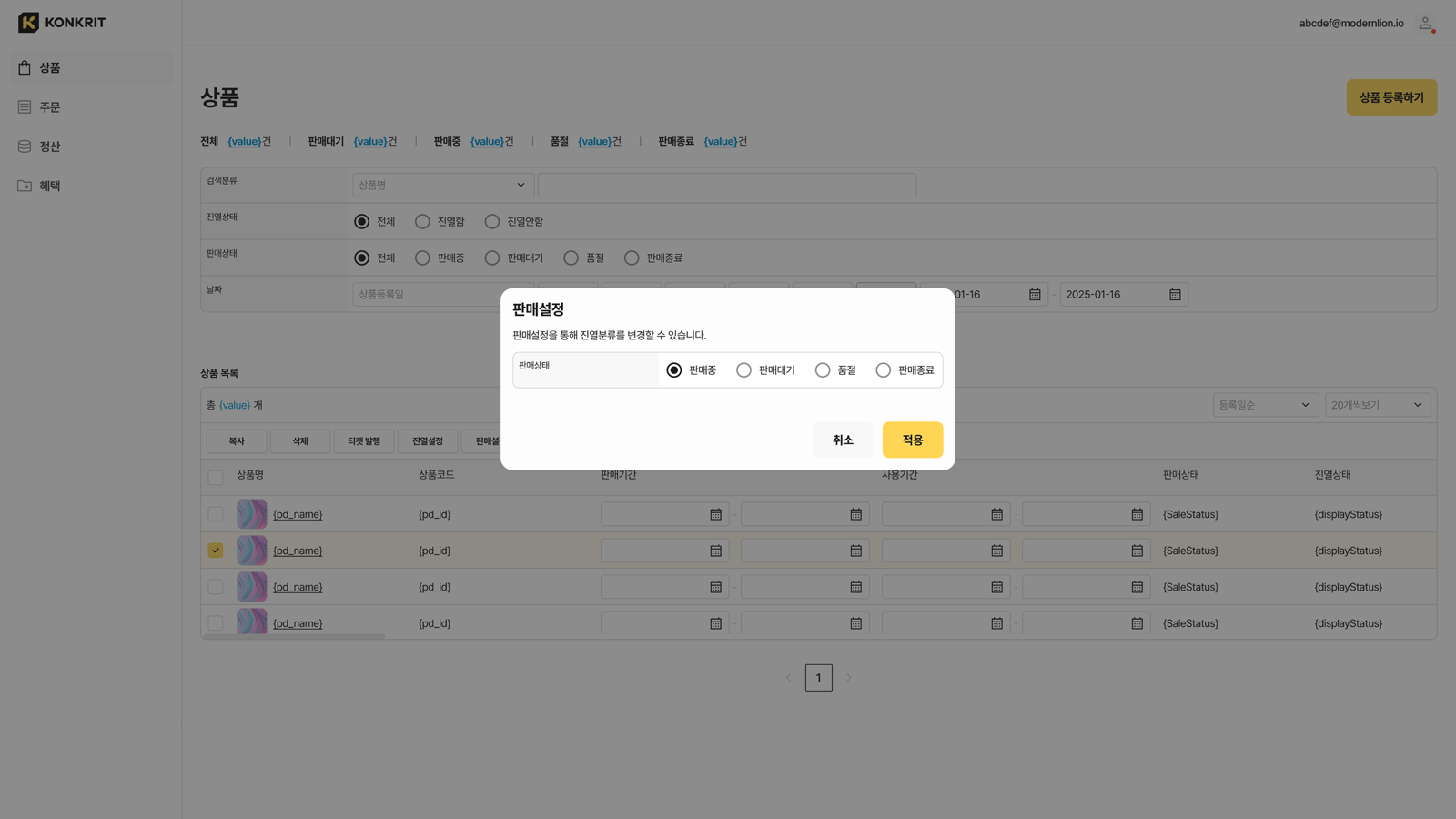The image size is (1456, 819).
Task: Select 판매종료 radio in the 판매설정 dialog
Action: [884, 370]
